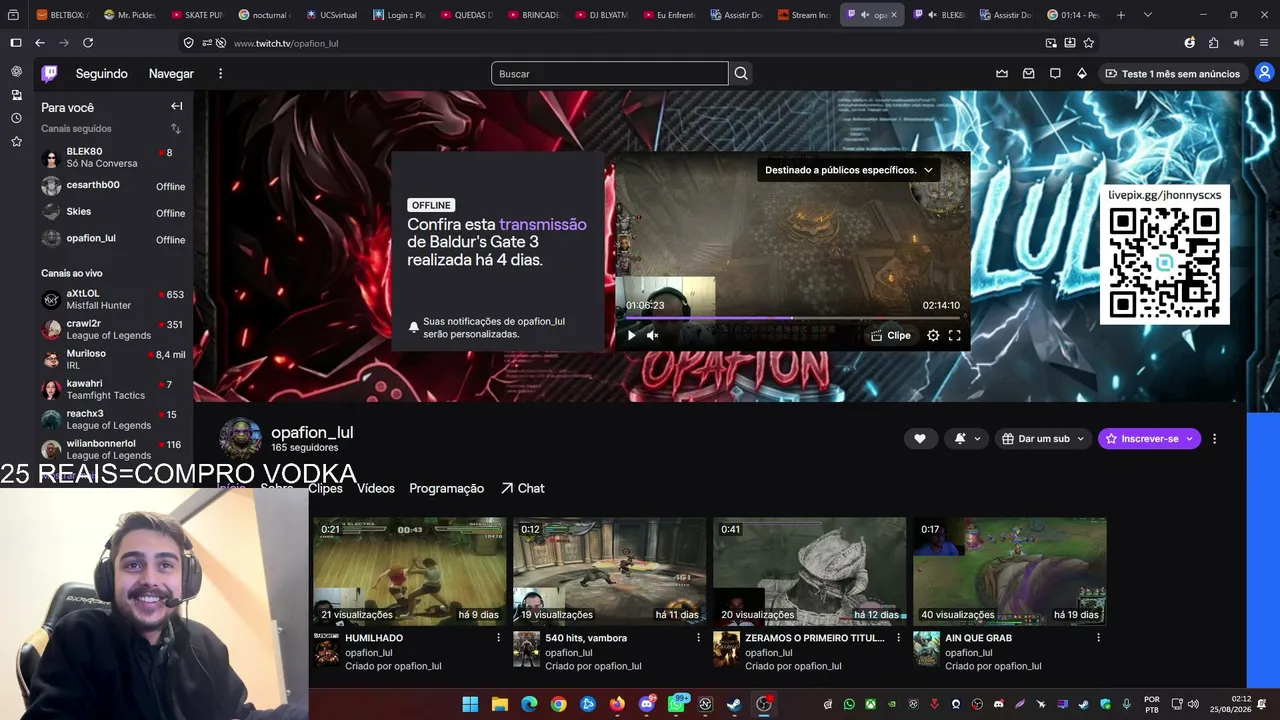Go back in browser history

coord(40,43)
